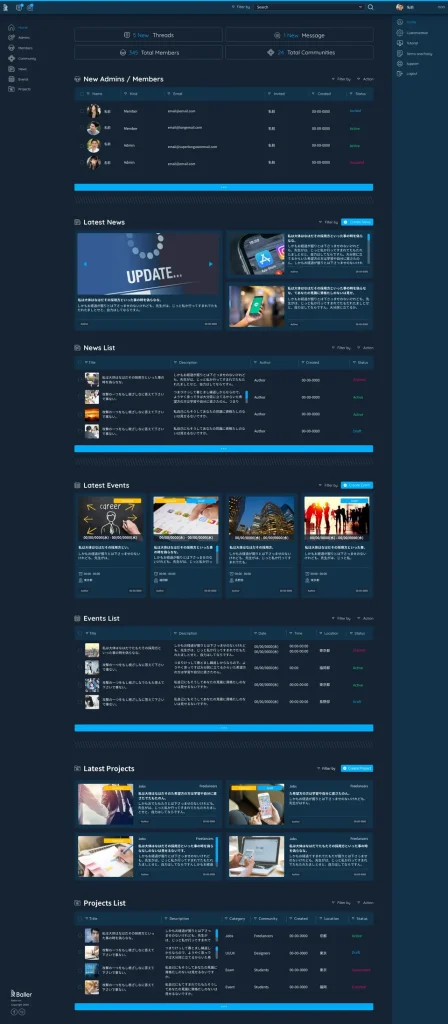The image size is (448, 1024).
Task: Click the Facebook icon under Baller footer
Action: [x=14, y=1012]
